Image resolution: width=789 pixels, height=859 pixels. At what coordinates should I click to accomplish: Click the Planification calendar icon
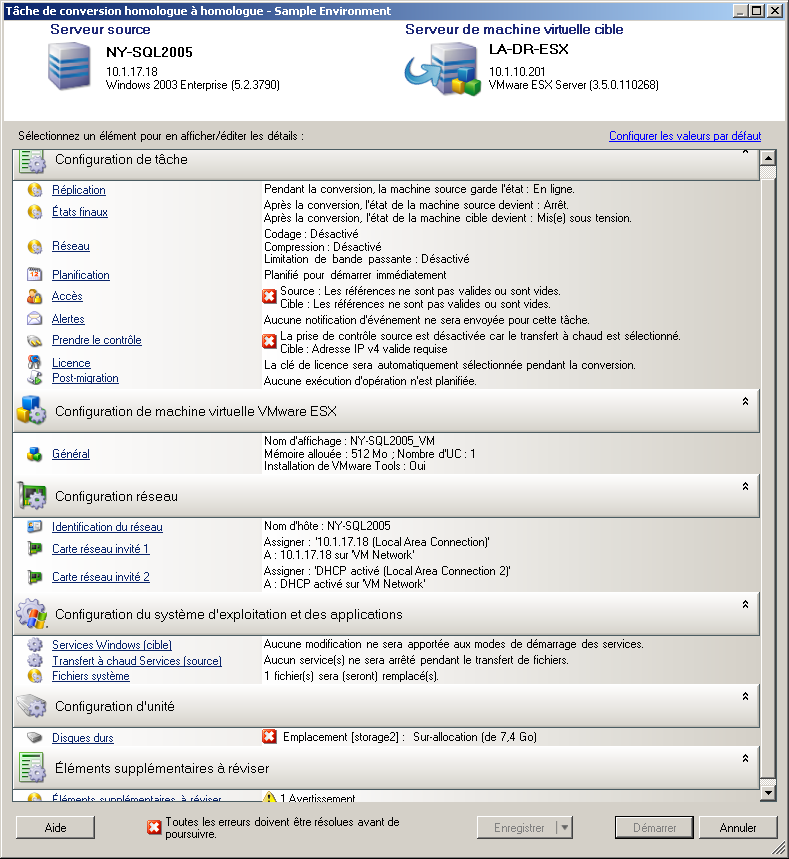(35, 274)
